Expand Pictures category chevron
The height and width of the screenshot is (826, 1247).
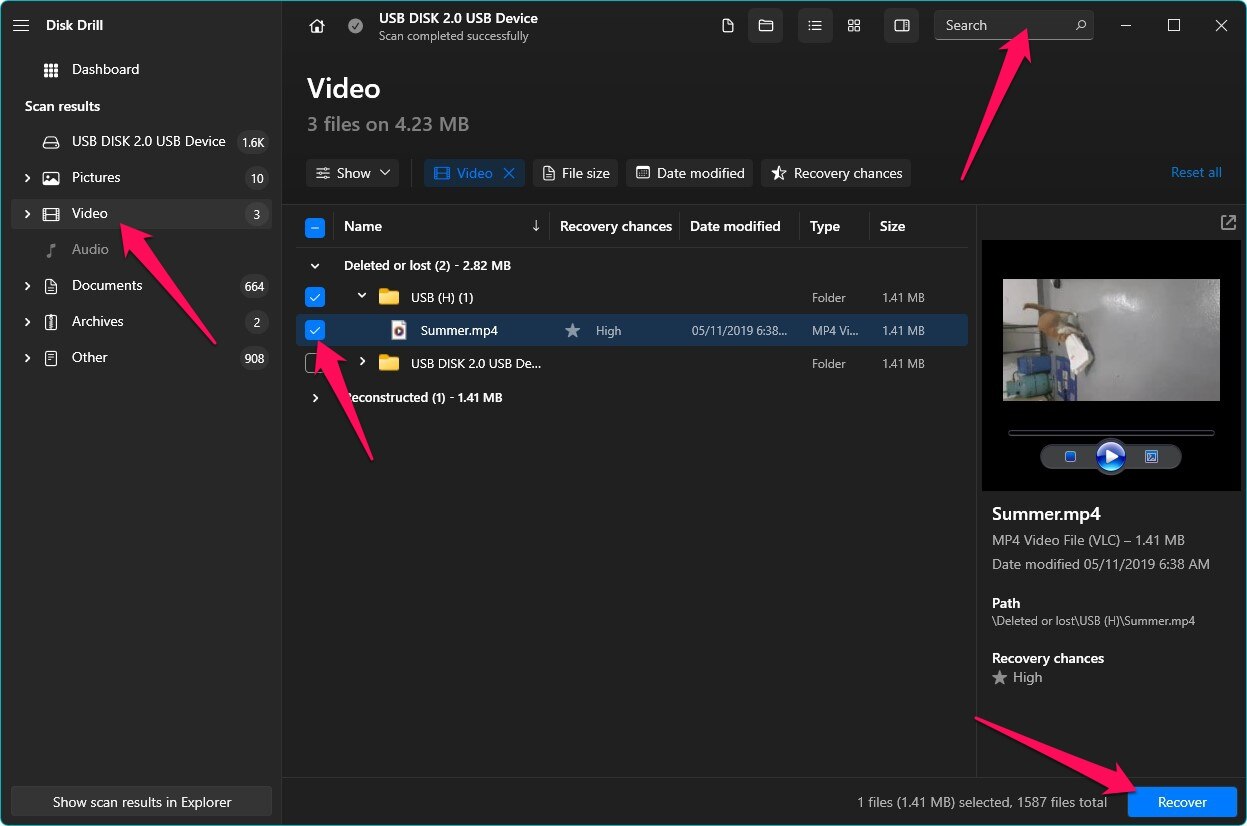click(x=27, y=178)
